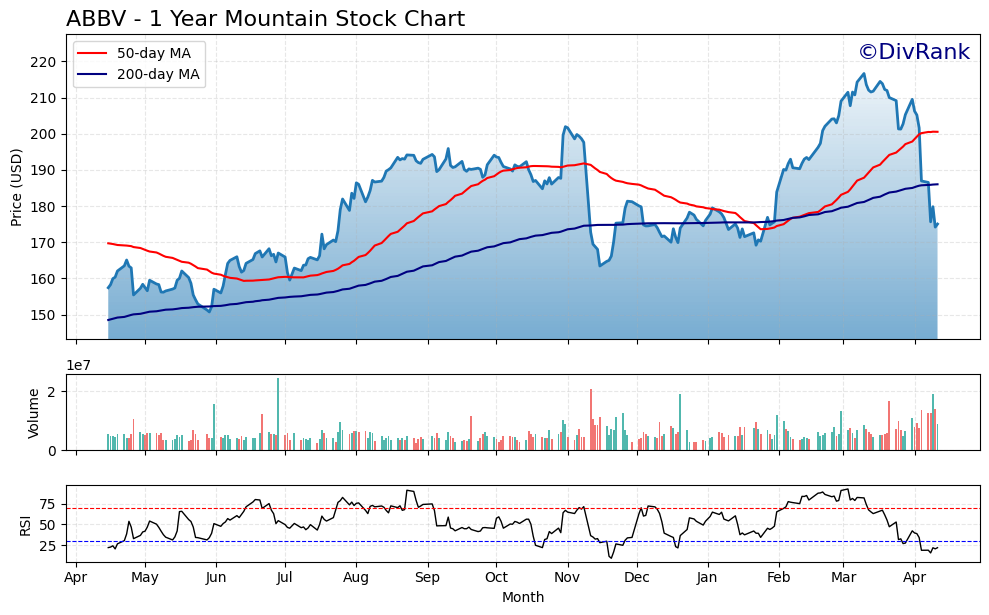Viewport: 989px width, 615px height.
Task: Click the 170 price tick label
Action: [x=44, y=243]
